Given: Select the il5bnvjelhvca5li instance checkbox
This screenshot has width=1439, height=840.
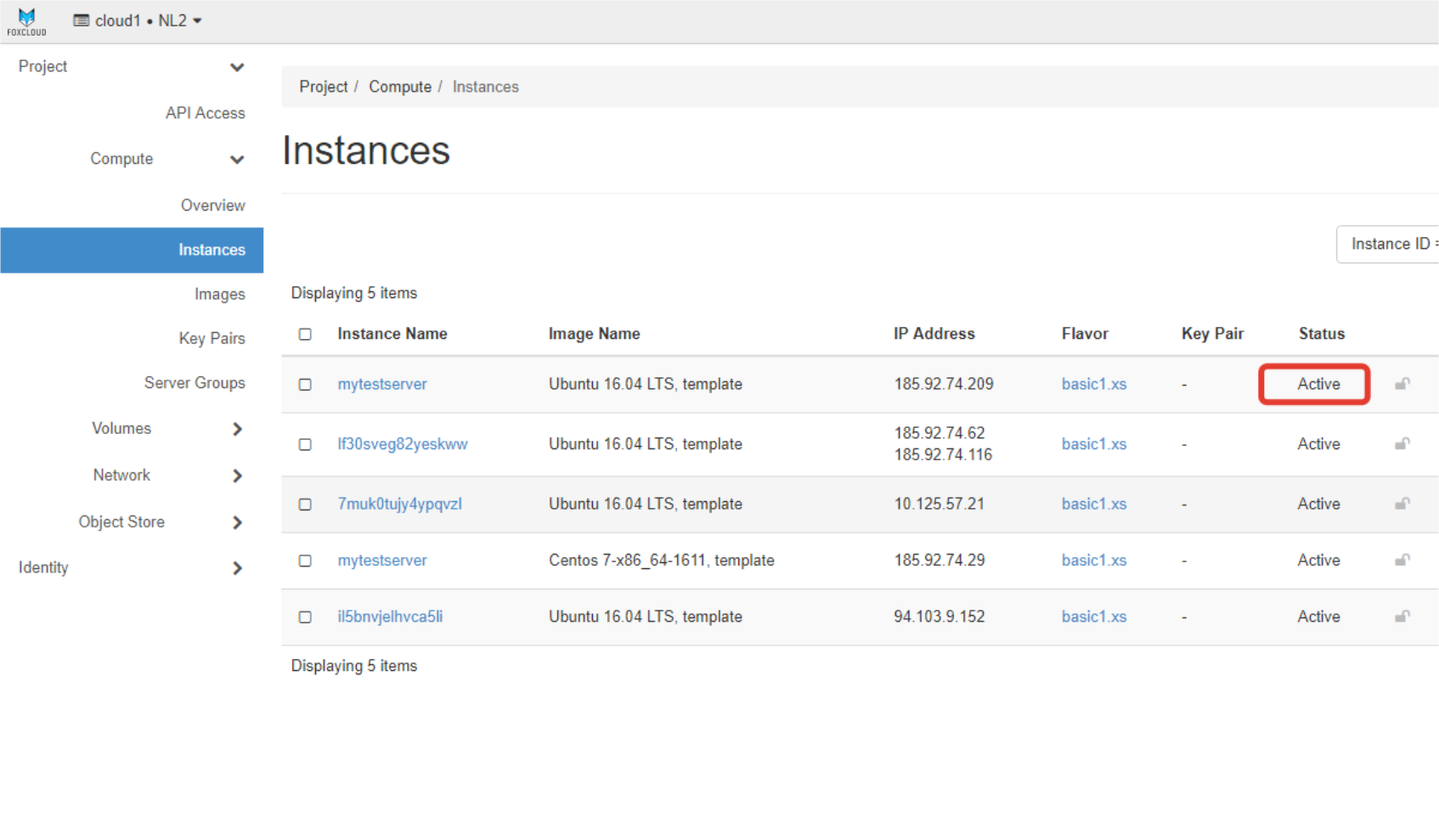Looking at the screenshot, I should (305, 617).
